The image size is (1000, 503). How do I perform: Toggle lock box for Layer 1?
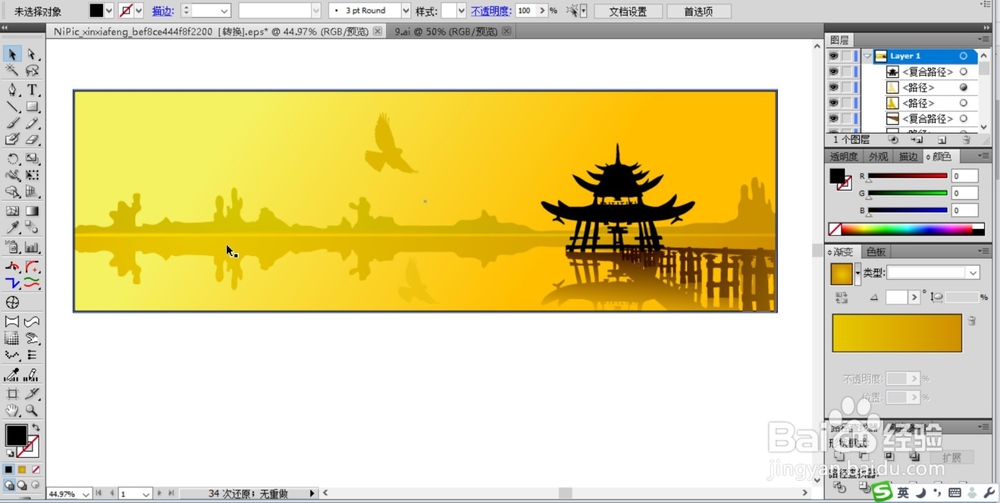[846, 56]
